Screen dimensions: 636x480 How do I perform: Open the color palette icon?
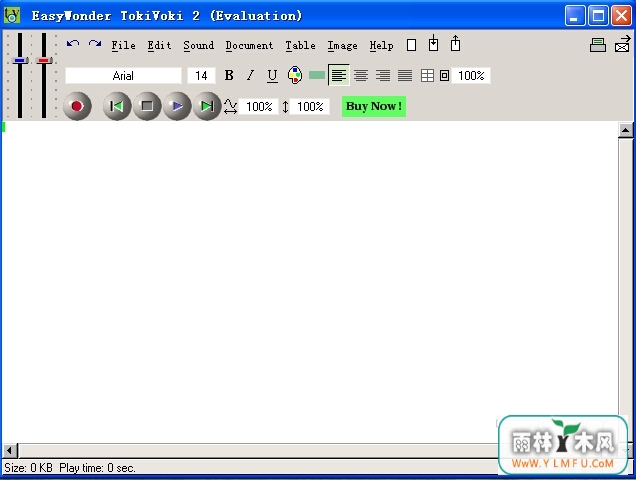pyautogui.click(x=295, y=75)
